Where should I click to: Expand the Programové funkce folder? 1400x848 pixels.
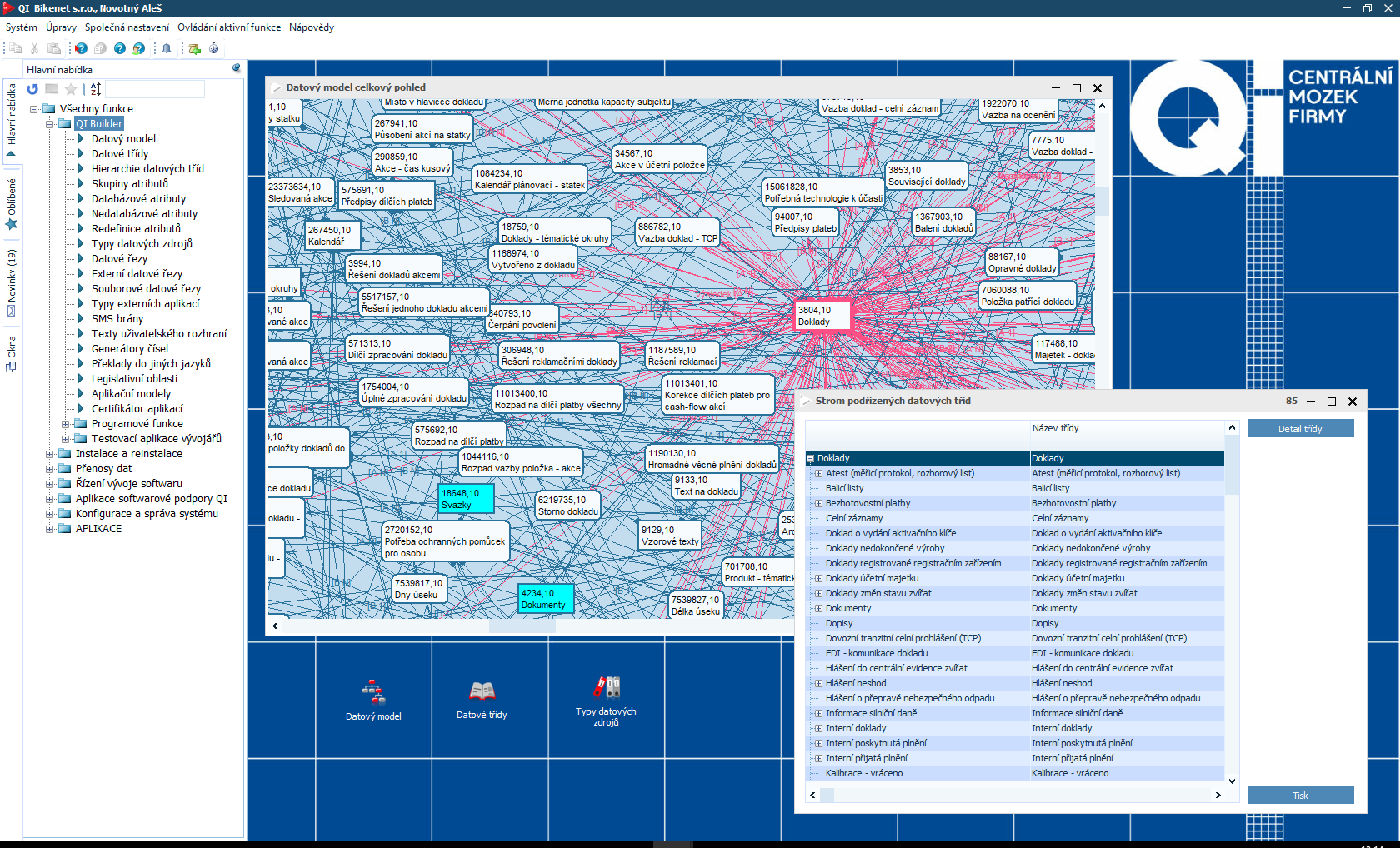[65, 424]
